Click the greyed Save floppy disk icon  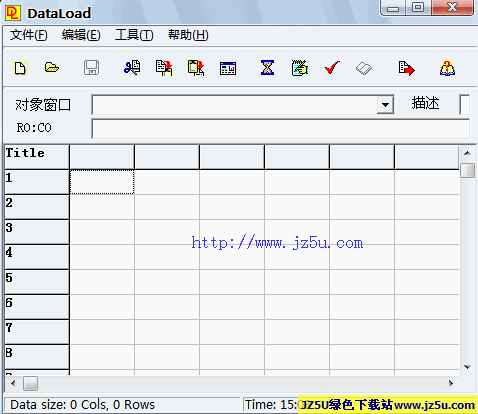click(91, 68)
